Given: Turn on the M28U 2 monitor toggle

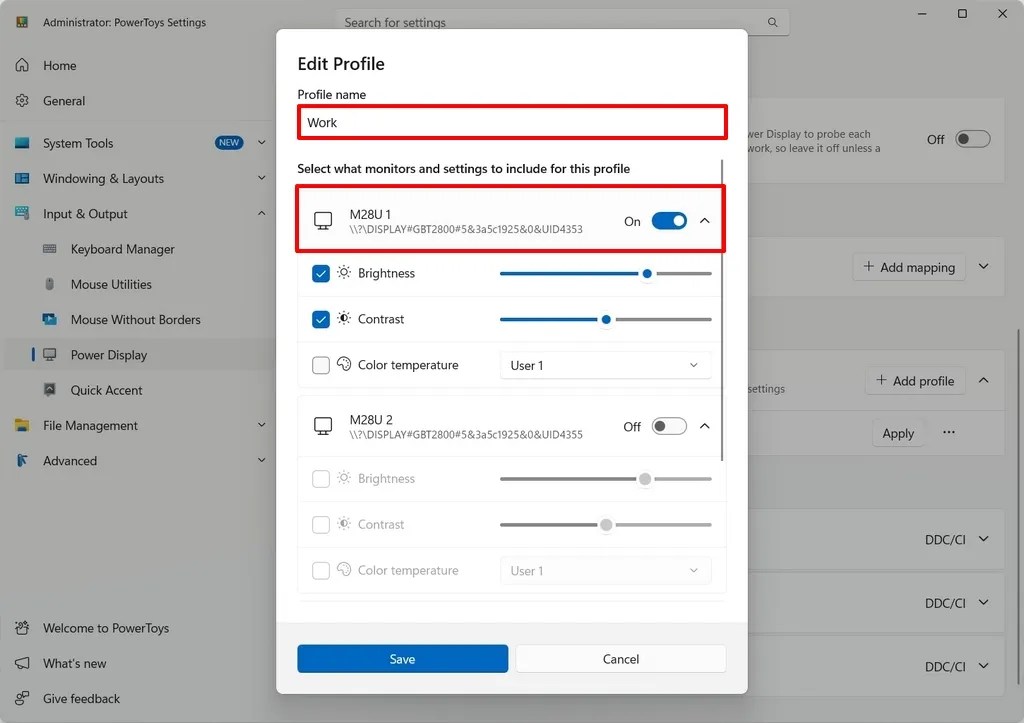Looking at the screenshot, I should (669, 426).
